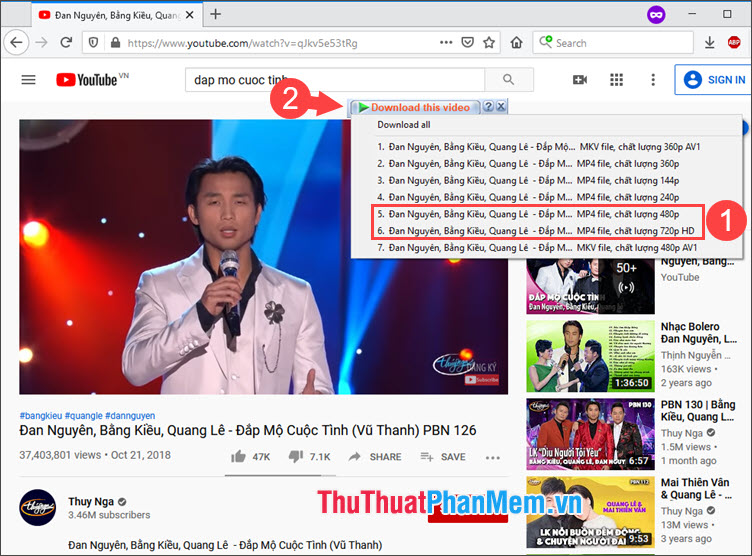This screenshot has height=556, width=752.
Task: Click the purple private browsing mask icon
Action: [x=656, y=15]
